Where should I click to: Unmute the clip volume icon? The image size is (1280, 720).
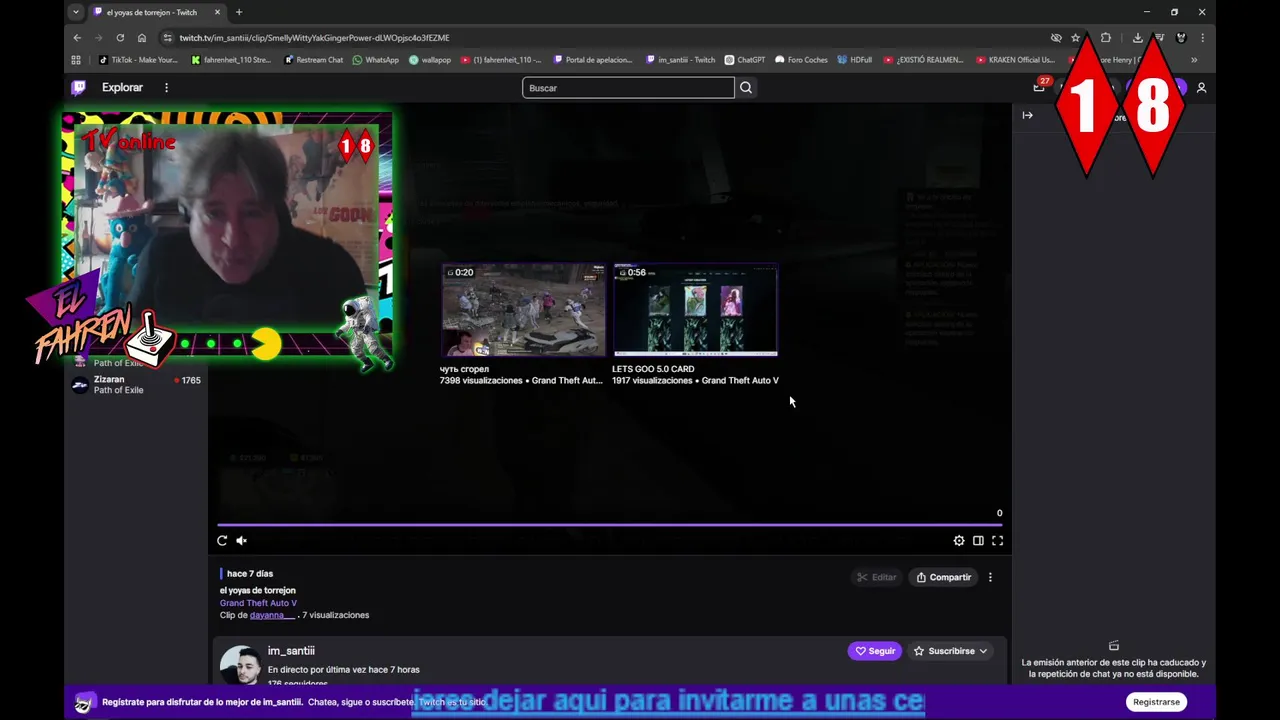pos(241,541)
